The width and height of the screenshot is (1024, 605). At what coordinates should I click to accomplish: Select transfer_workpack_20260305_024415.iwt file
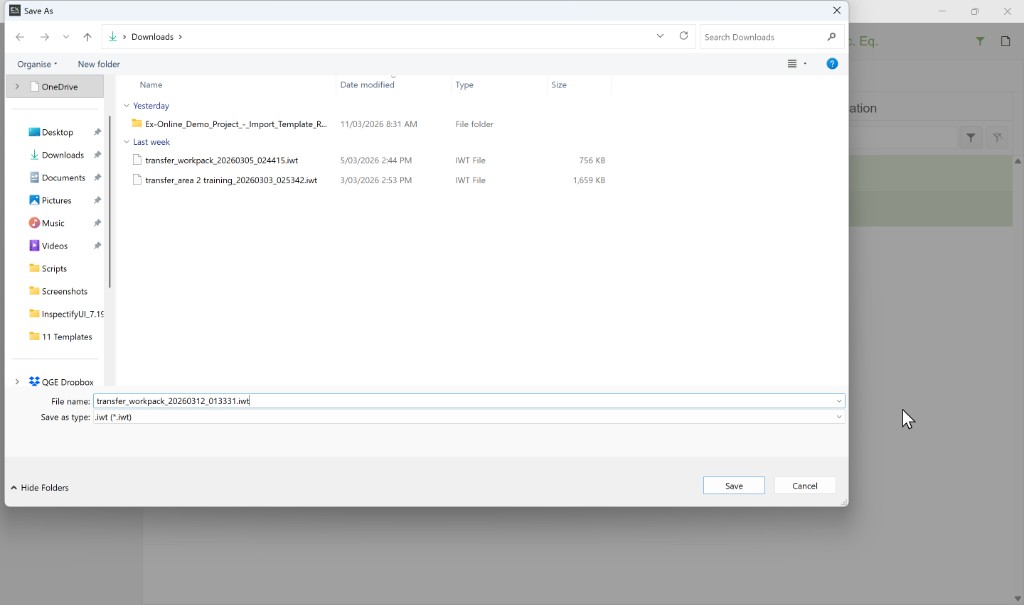[x=221, y=160]
